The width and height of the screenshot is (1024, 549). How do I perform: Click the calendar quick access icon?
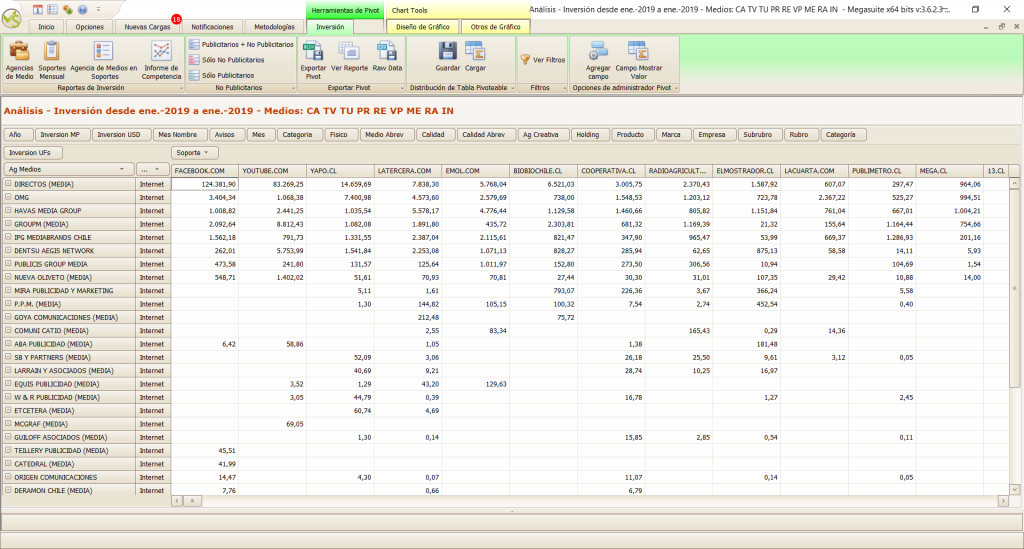(38, 9)
